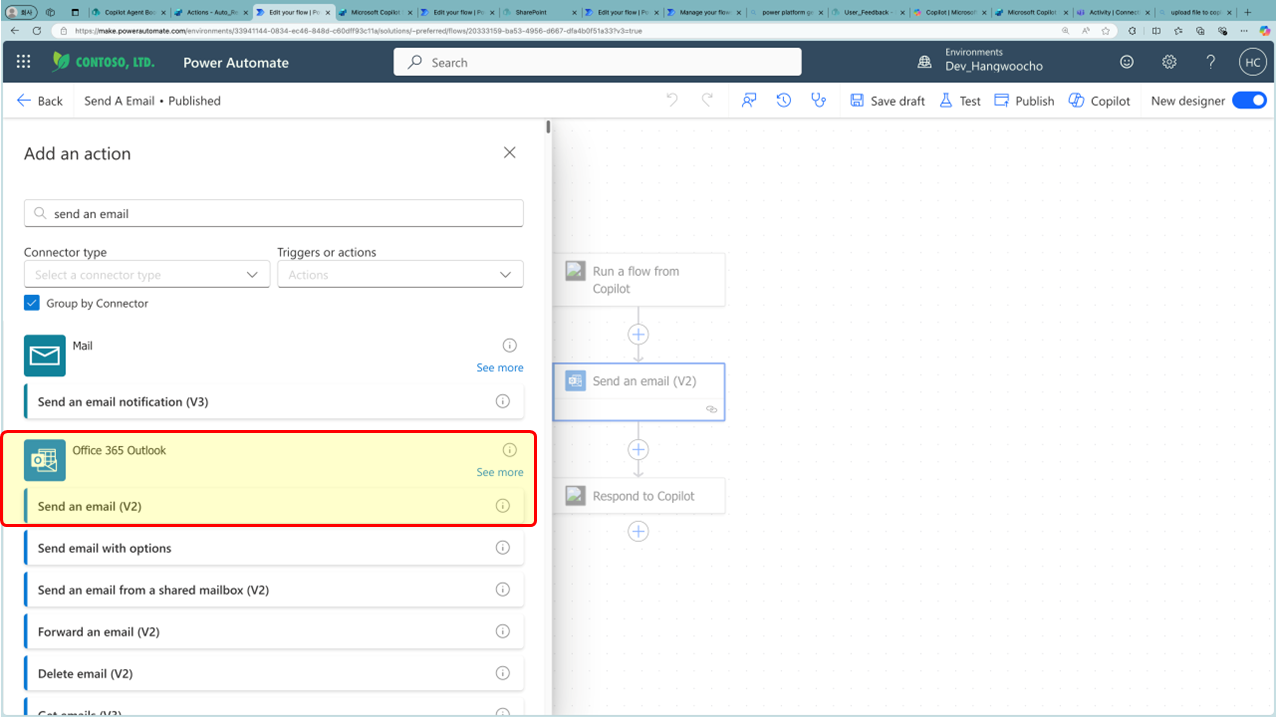1276x717 pixels.
Task: Uncheck Group by Connector checkbox
Action: pyautogui.click(x=32, y=303)
